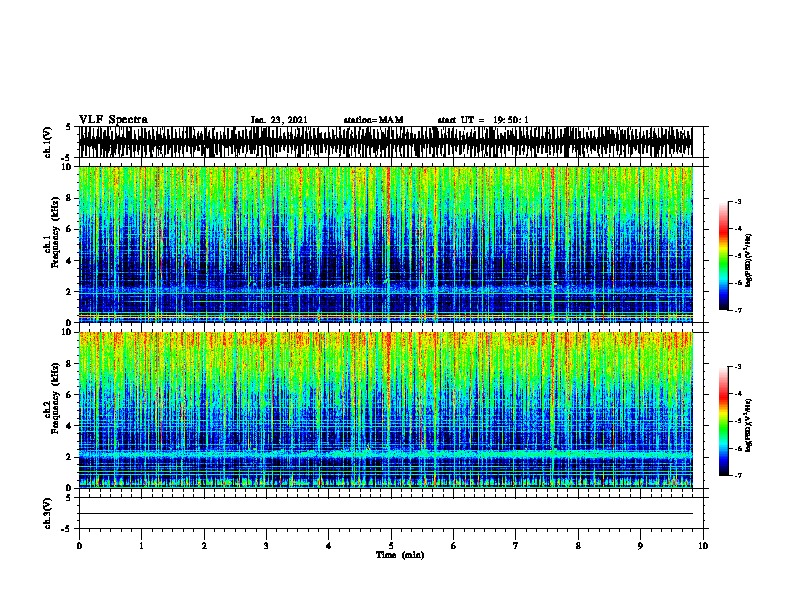The height and width of the screenshot is (612, 792).
Task: Click the "ch.1(V)" waveform axis label
Action: 47,142
